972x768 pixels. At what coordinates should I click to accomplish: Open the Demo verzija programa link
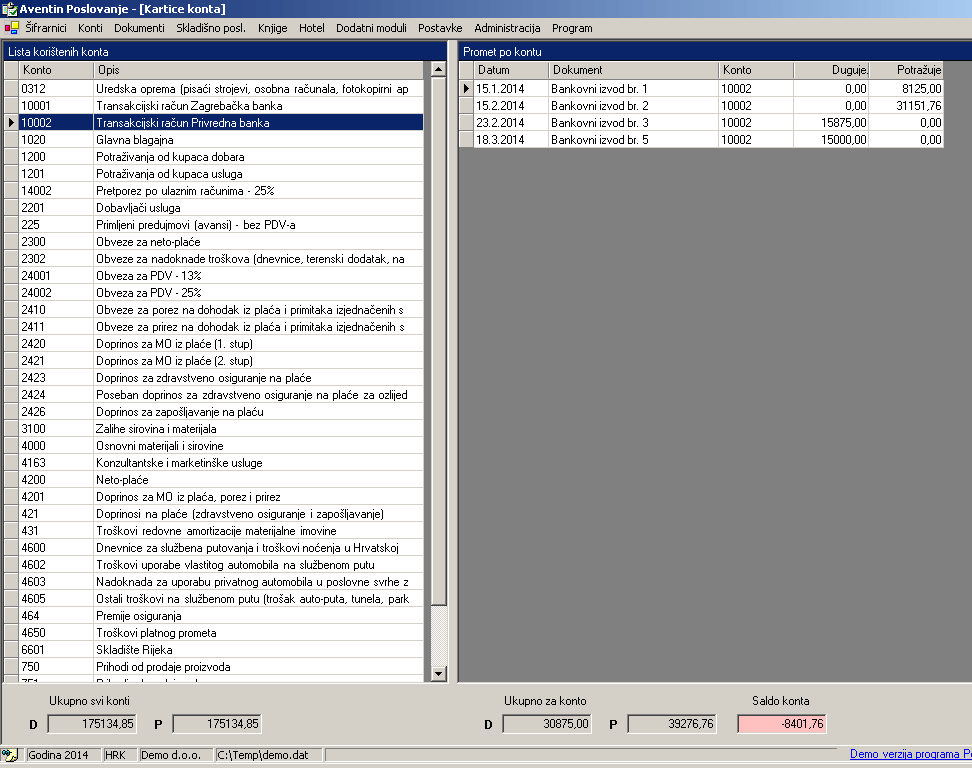point(910,755)
